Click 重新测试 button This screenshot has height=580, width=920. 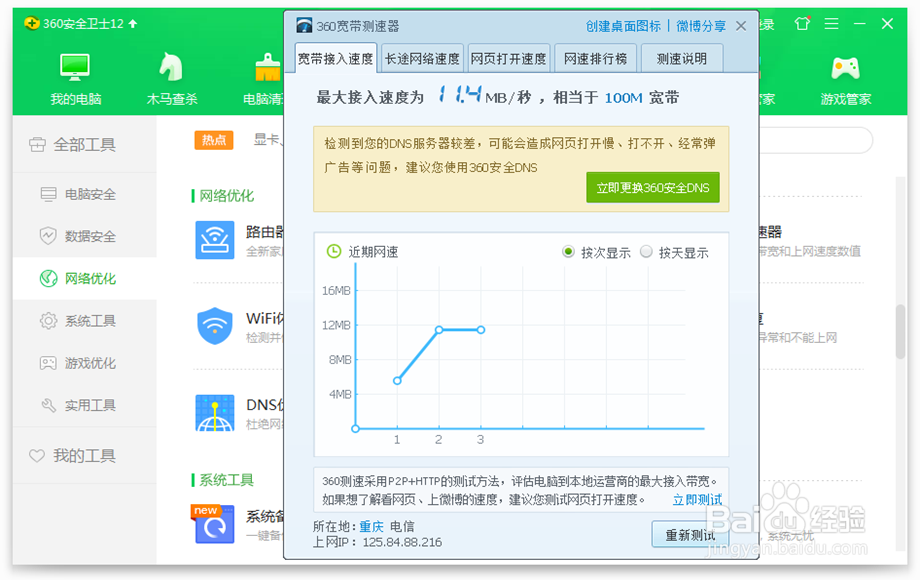pos(690,535)
